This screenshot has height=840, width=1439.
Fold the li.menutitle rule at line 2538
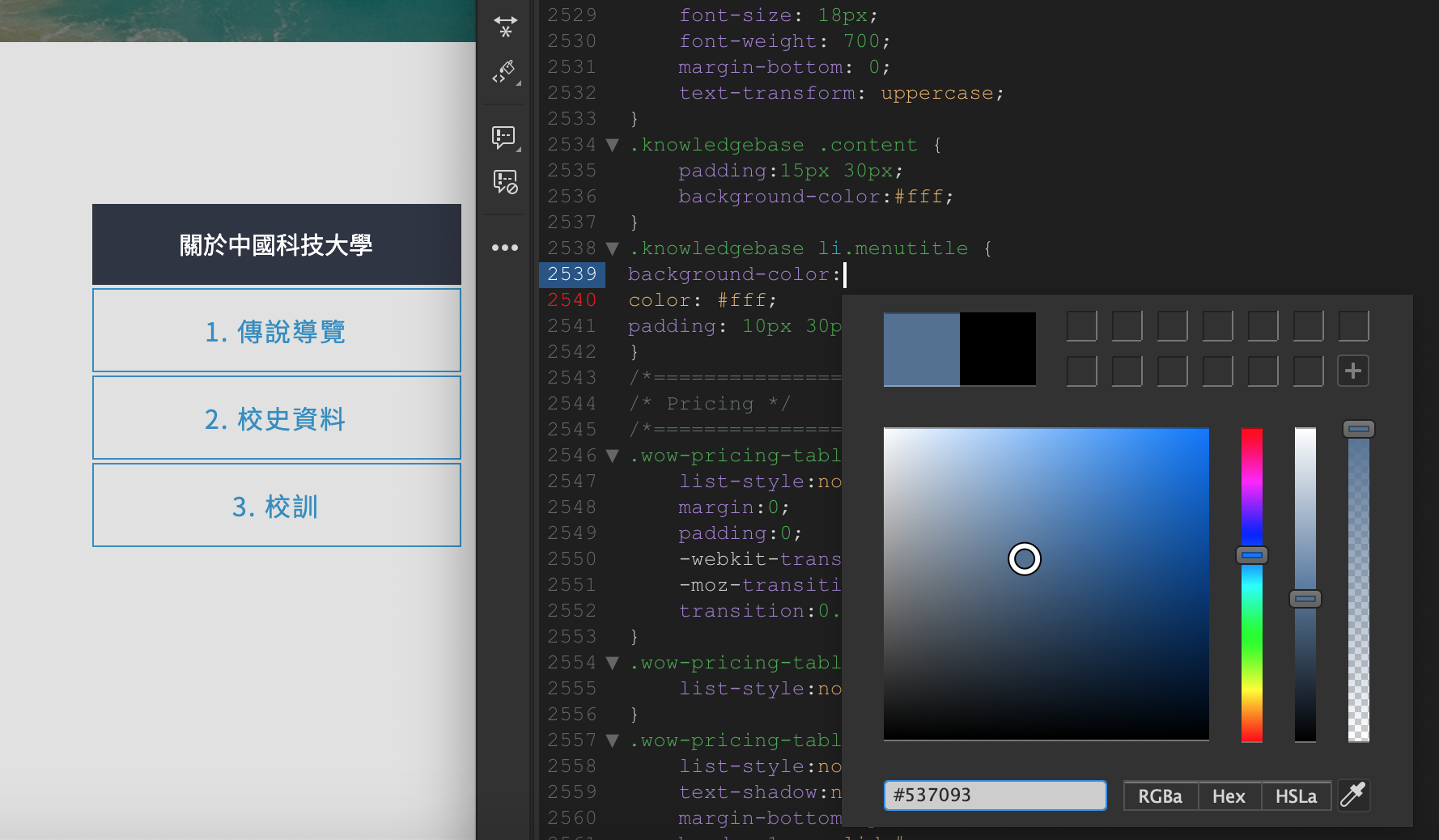click(x=613, y=248)
